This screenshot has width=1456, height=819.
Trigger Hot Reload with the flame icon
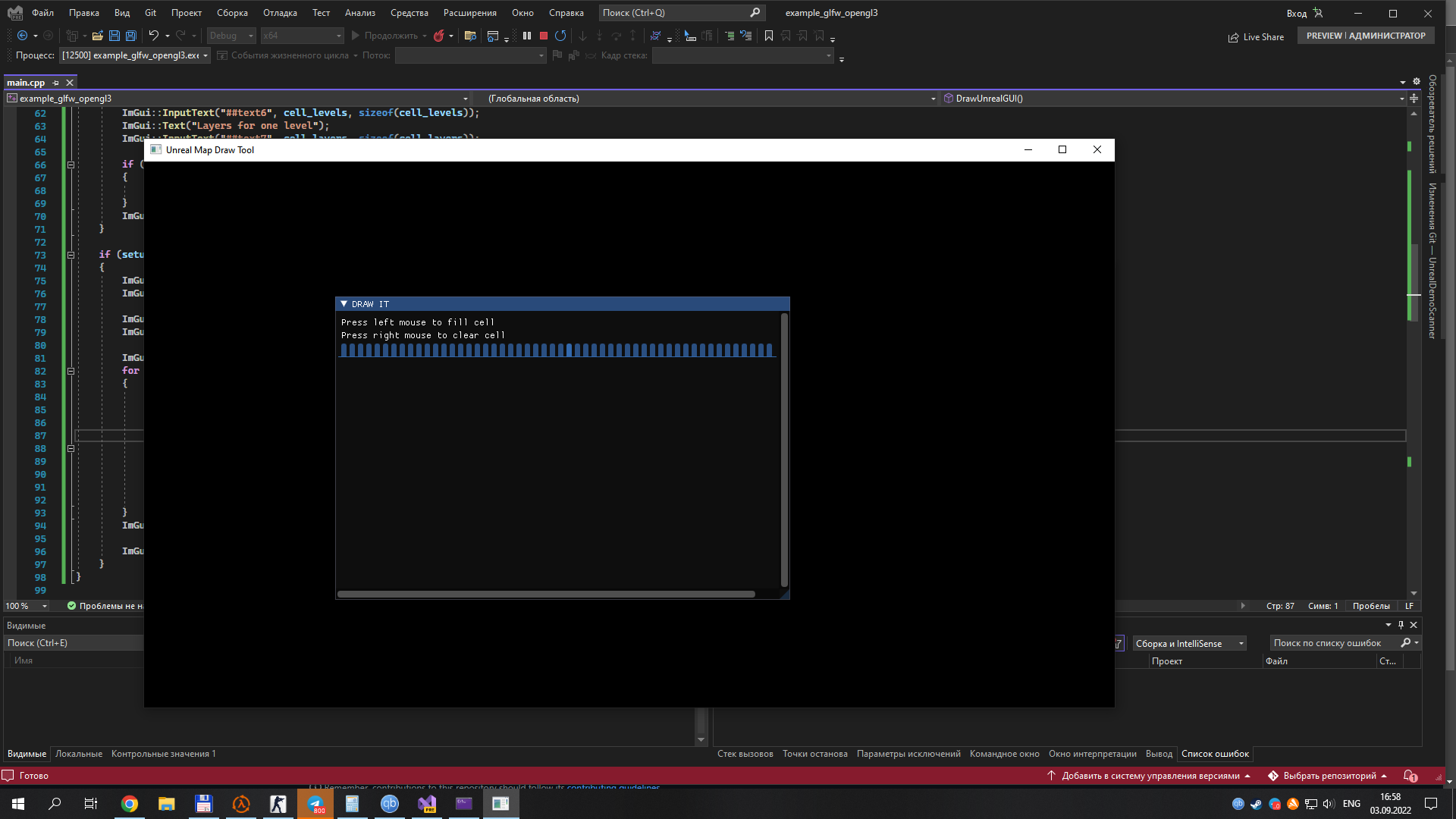[440, 35]
